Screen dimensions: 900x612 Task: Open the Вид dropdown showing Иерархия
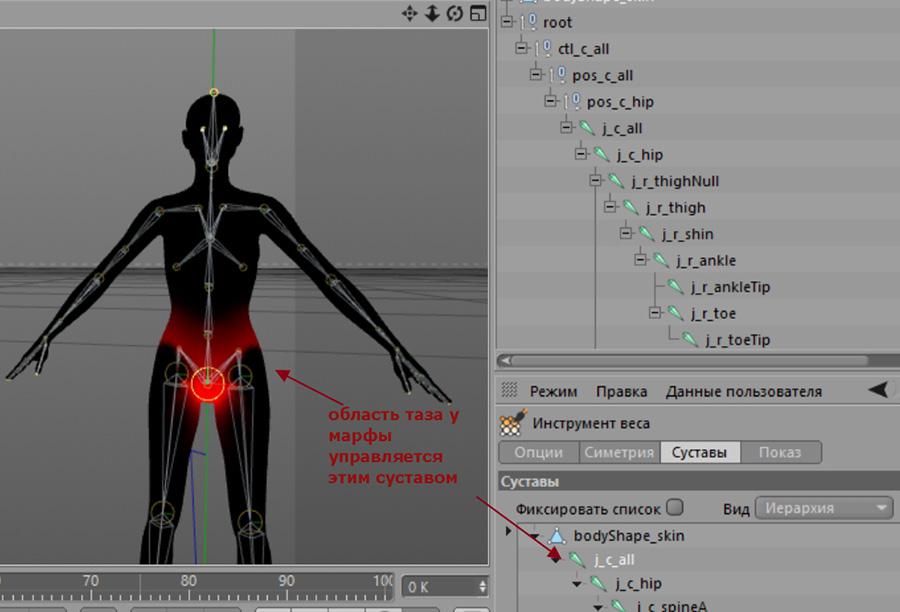coord(824,508)
